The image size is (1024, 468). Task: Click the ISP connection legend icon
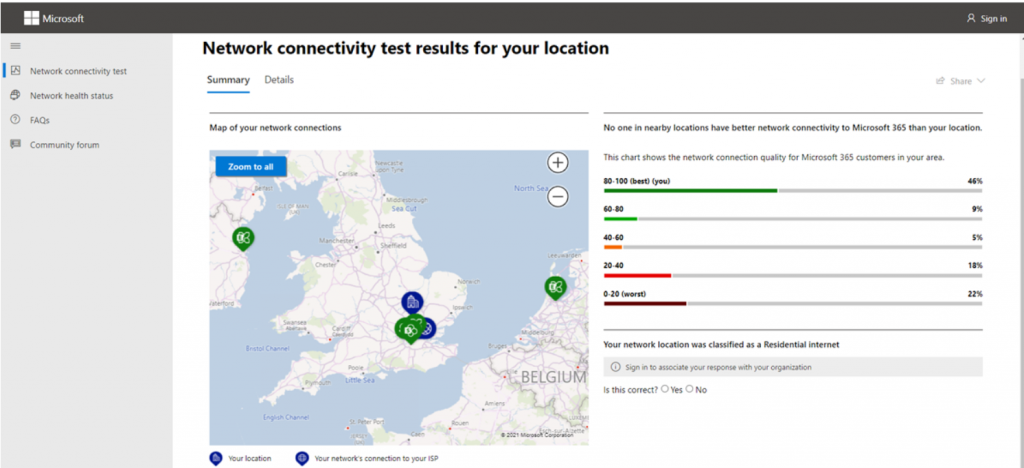[x=302, y=458]
